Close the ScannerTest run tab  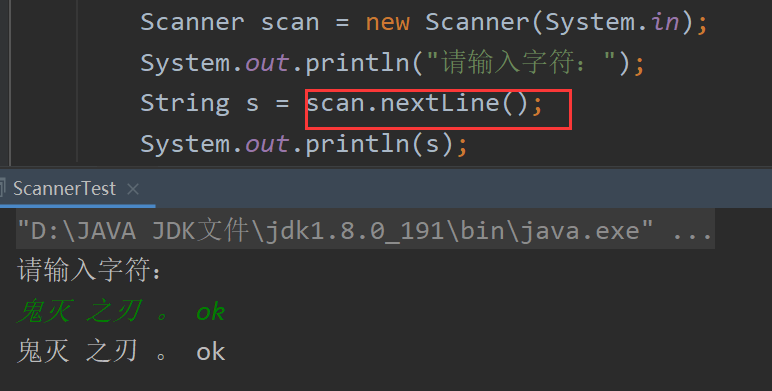[x=133, y=189]
